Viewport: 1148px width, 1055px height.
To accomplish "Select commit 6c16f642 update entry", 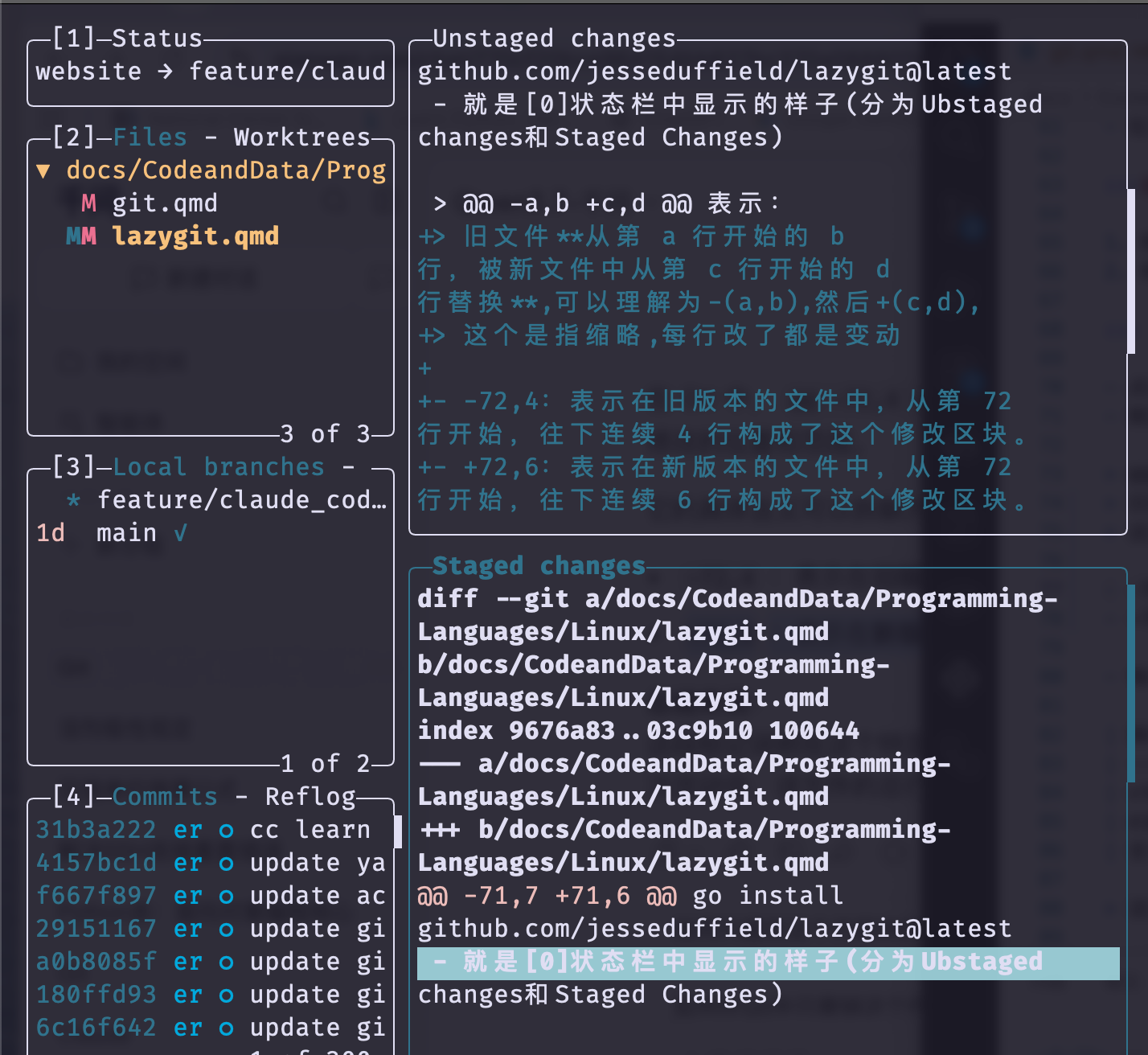I will [x=211, y=1028].
